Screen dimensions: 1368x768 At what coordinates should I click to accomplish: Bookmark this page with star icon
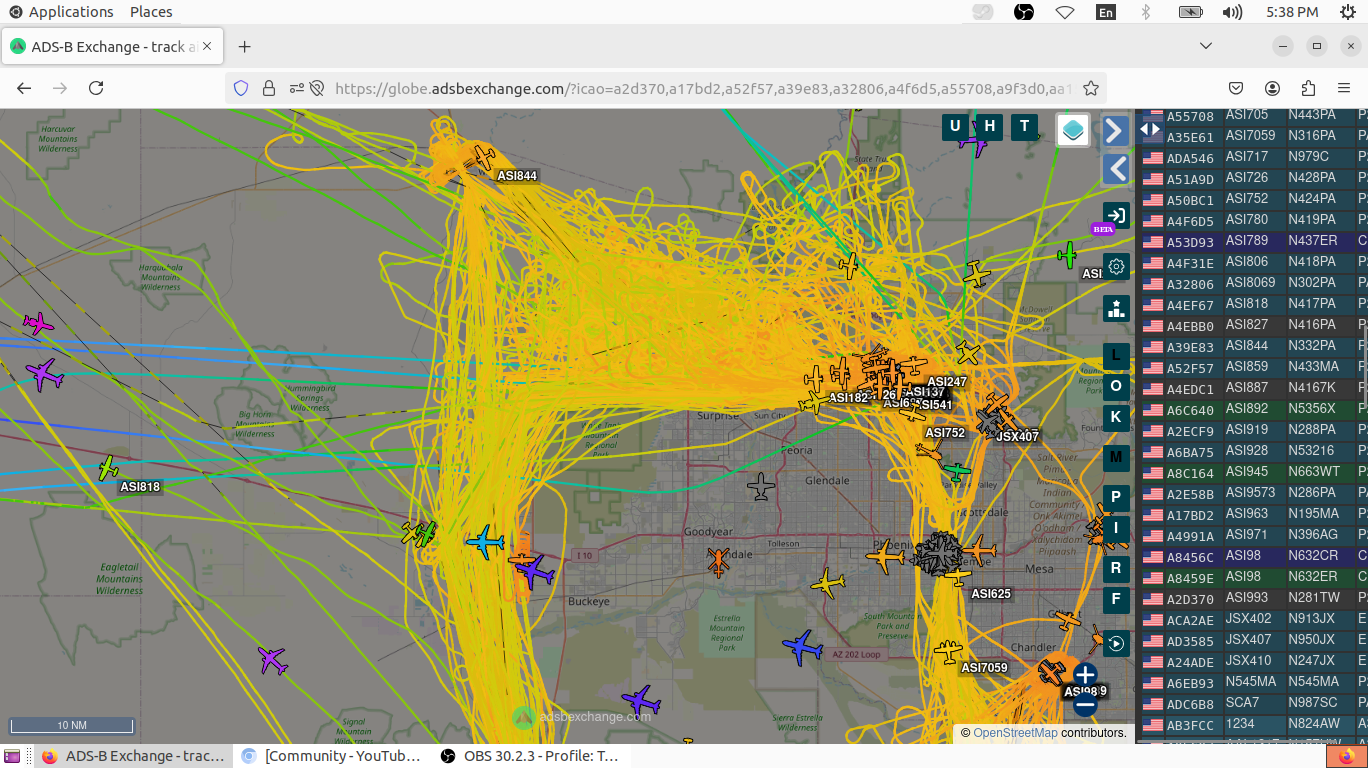click(1091, 88)
